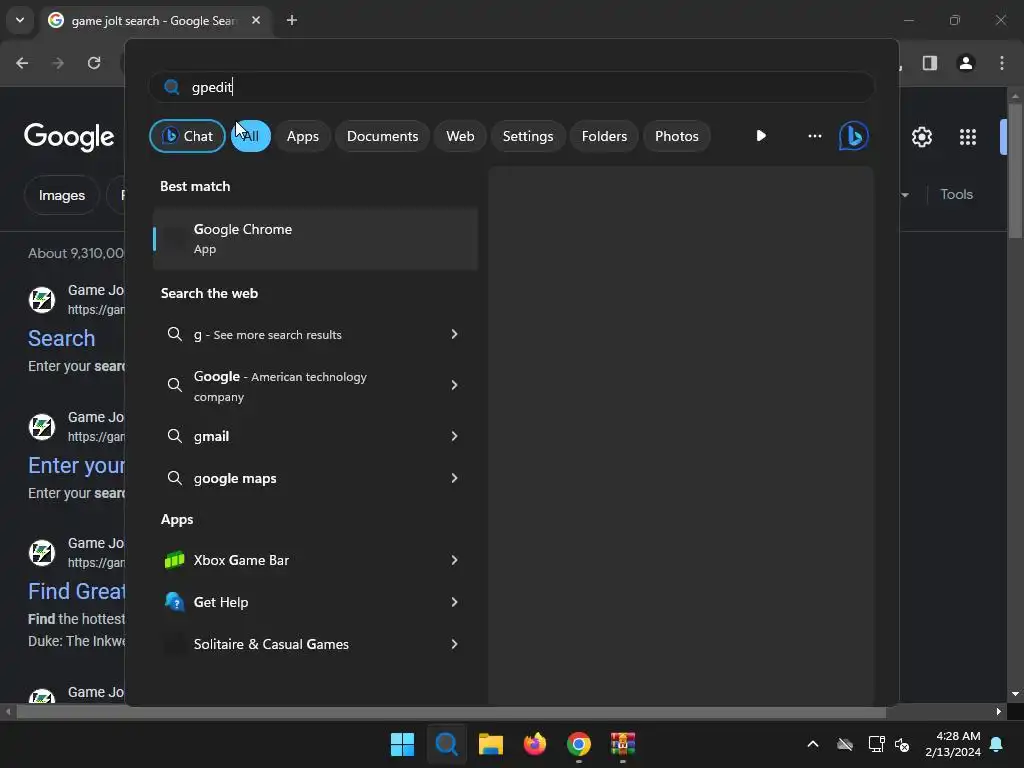This screenshot has width=1024, height=768.
Task: Show hidden tray icons chevron
Action: point(813,744)
